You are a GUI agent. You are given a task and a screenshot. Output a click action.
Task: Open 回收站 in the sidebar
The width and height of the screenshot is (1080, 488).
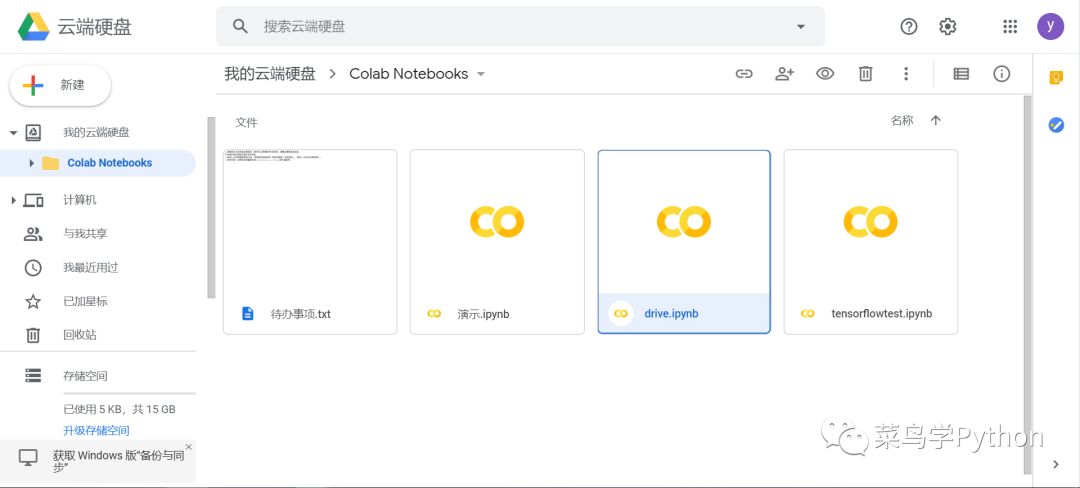click(x=79, y=335)
